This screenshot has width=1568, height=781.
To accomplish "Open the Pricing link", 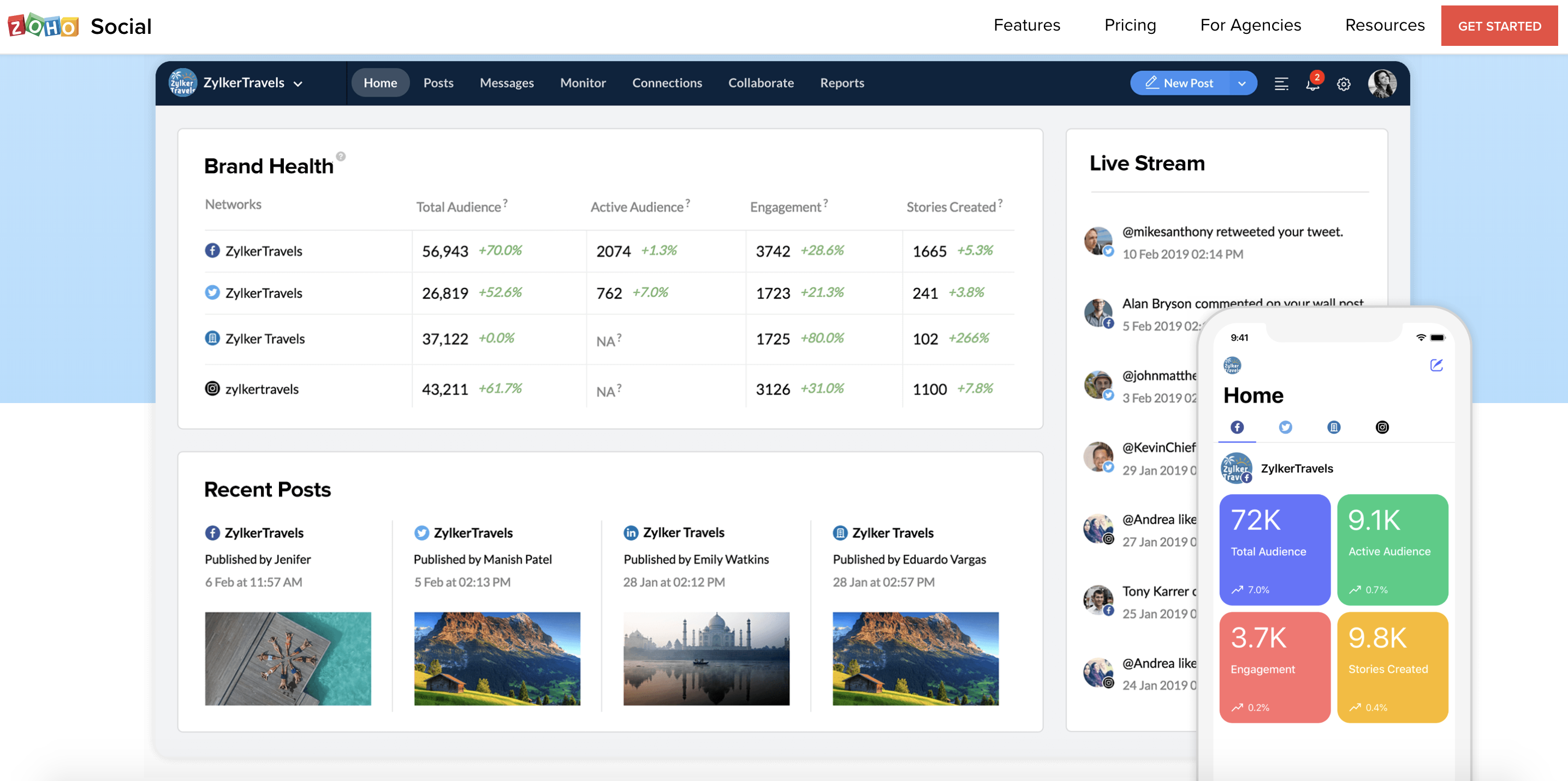I will point(1130,25).
